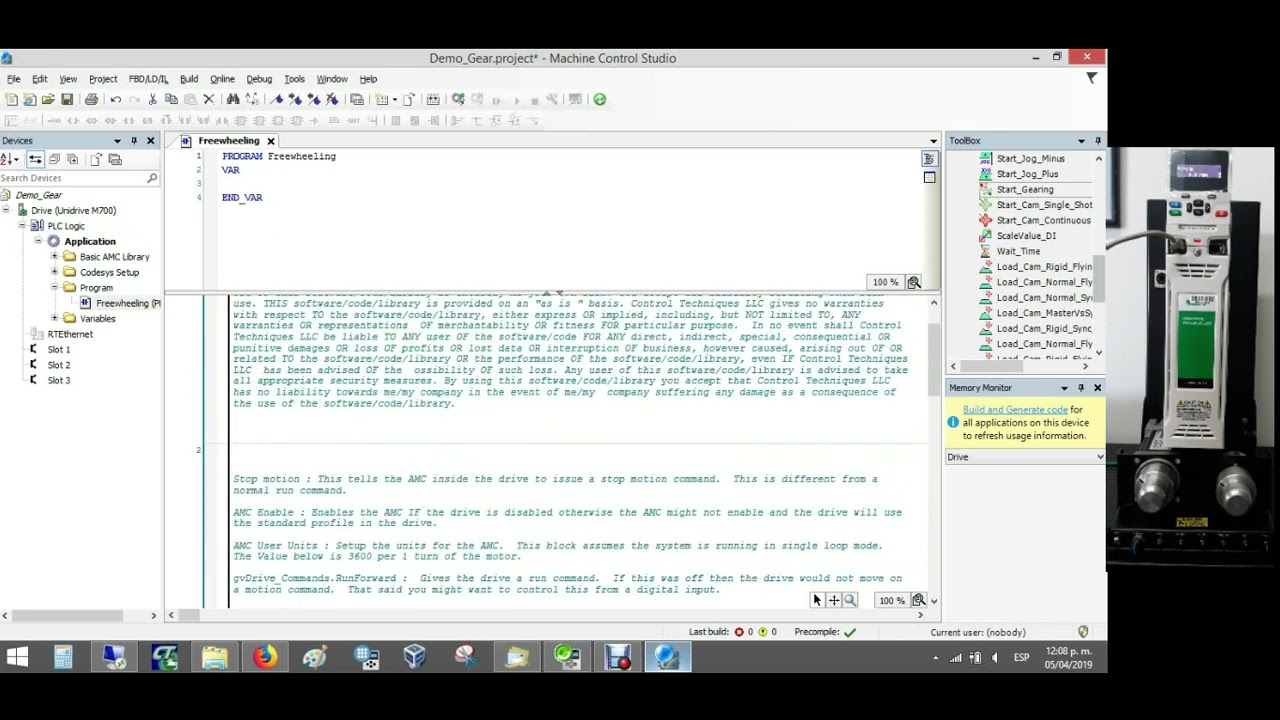1280x720 pixels.
Task: Click the security shield icon in status bar
Action: (1082, 632)
